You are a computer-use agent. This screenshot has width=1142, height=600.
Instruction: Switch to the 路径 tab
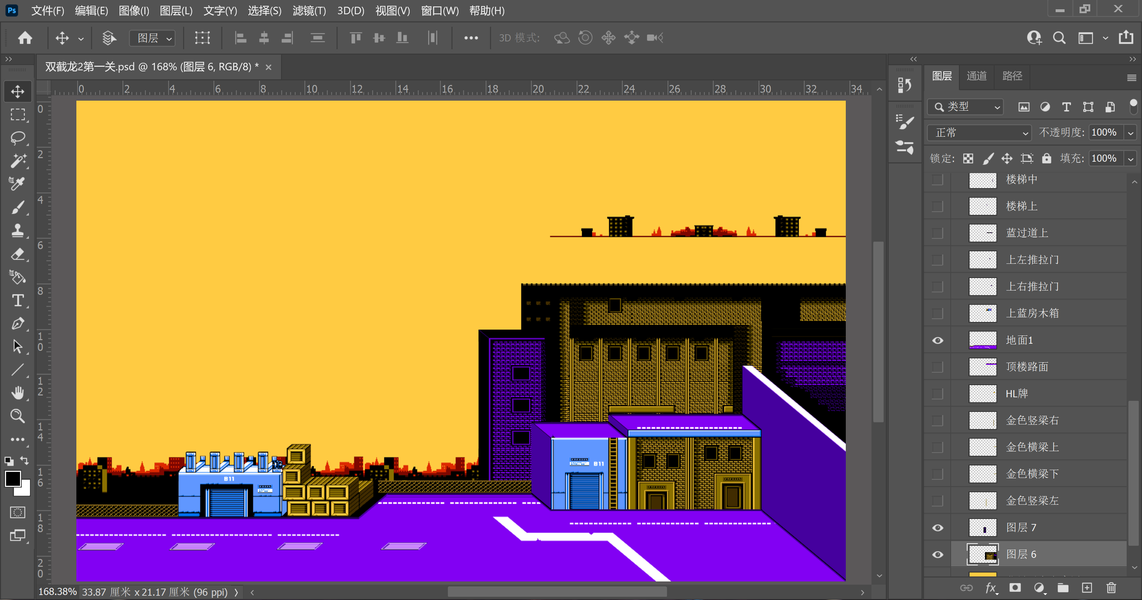click(1012, 76)
